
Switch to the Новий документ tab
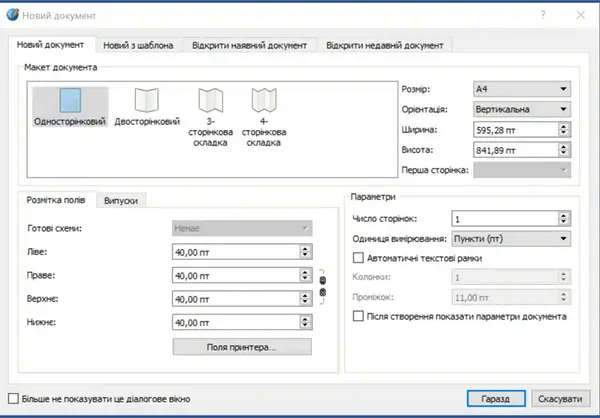51,45
